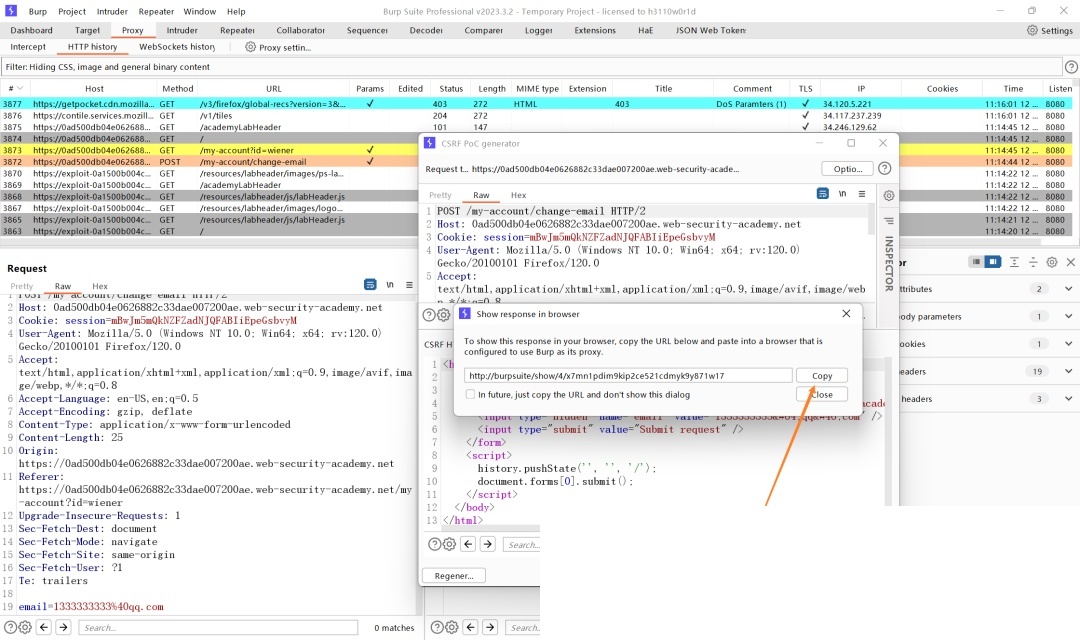Expand the Request cookies section
Screen dimensions: 1080x640
pyautogui.click(x=1068, y=344)
